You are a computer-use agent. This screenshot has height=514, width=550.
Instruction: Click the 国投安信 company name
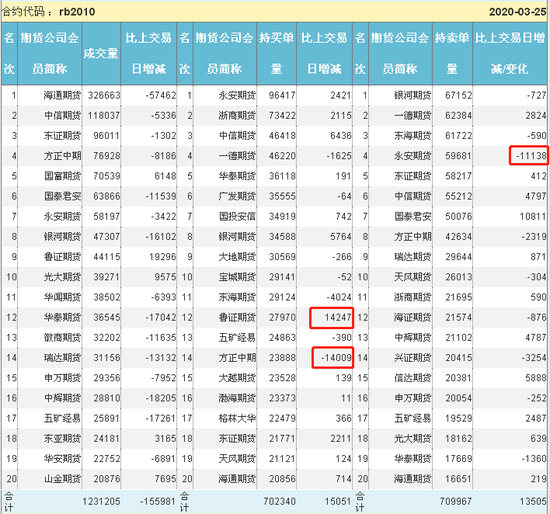pos(237,216)
